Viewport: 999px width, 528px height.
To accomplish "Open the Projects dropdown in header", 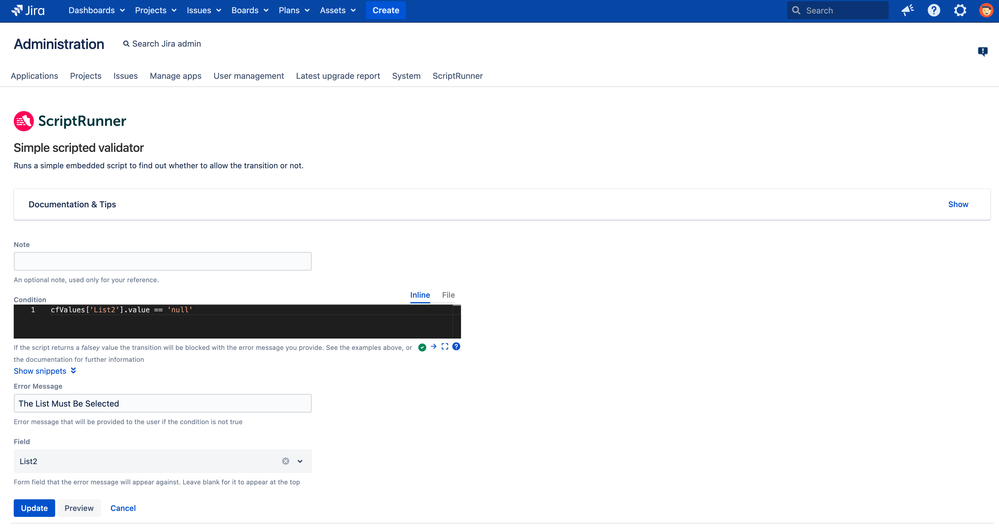I will click(155, 10).
